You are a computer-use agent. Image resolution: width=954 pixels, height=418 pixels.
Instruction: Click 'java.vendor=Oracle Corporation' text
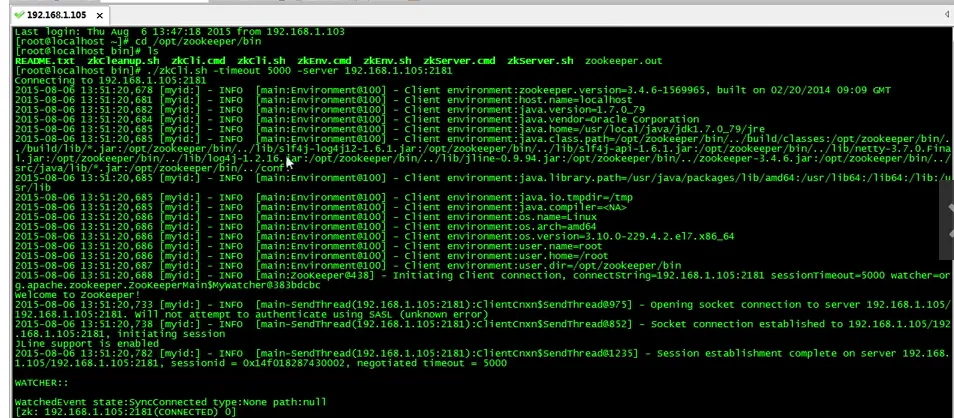pos(608,119)
